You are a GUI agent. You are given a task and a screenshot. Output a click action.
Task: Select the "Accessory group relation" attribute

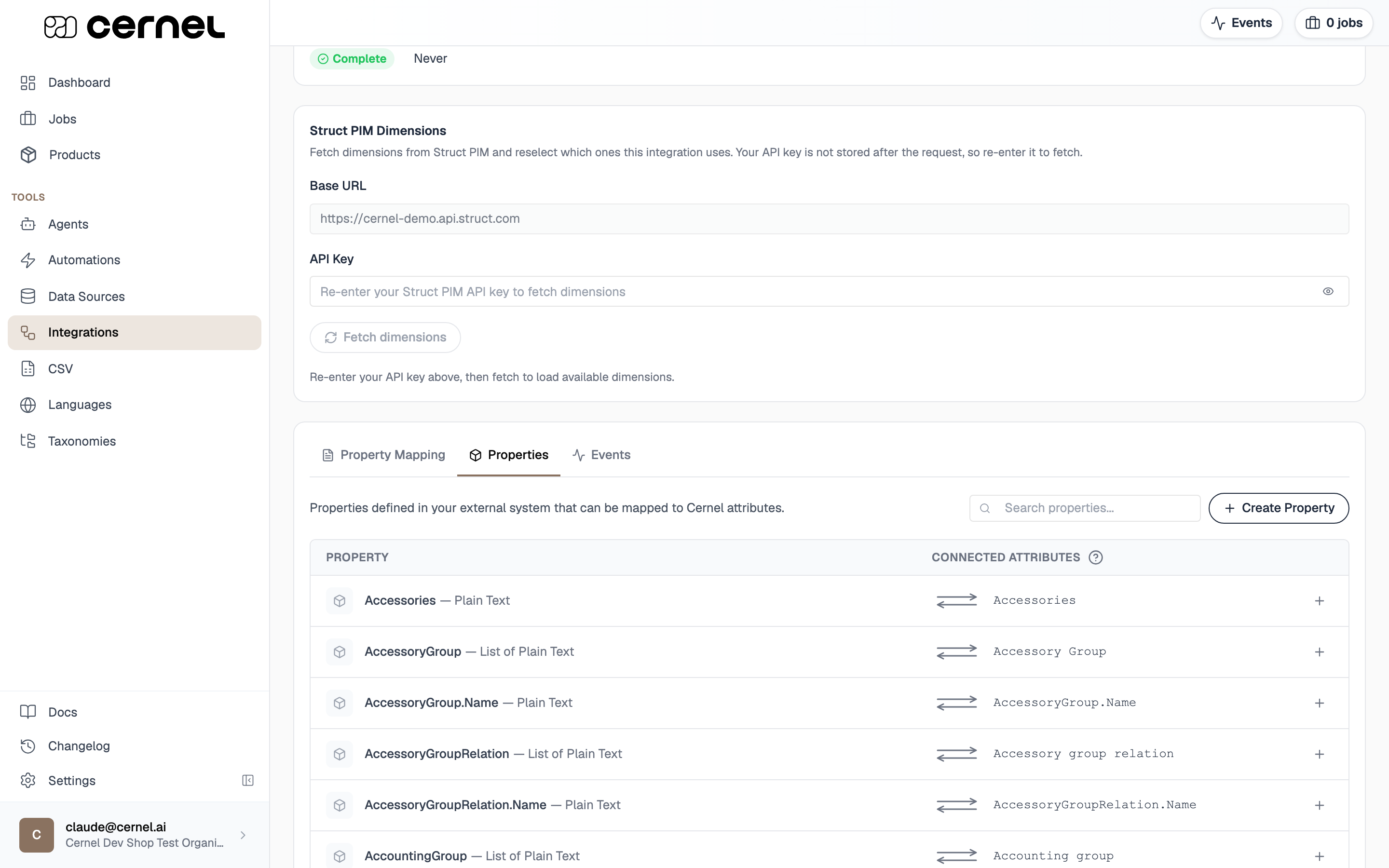[1084, 754]
